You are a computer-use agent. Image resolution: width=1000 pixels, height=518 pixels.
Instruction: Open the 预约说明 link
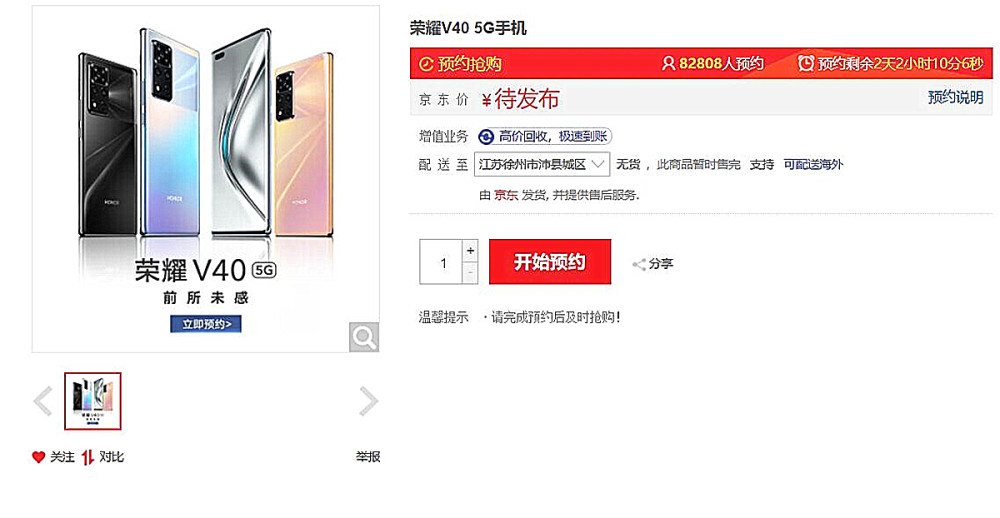[x=955, y=98]
